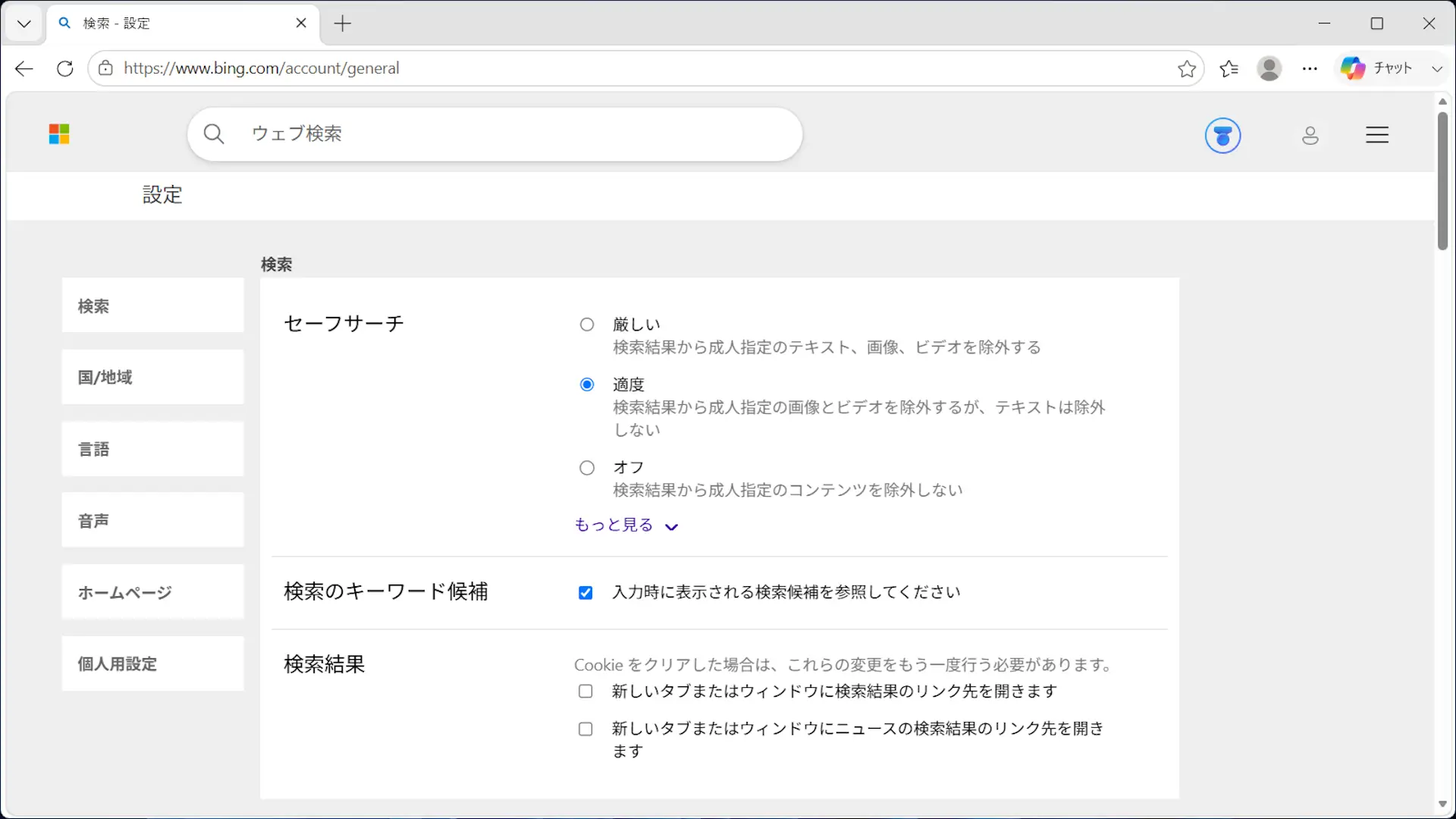Open a new browser tab
The width and height of the screenshot is (1456, 819).
tap(343, 24)
